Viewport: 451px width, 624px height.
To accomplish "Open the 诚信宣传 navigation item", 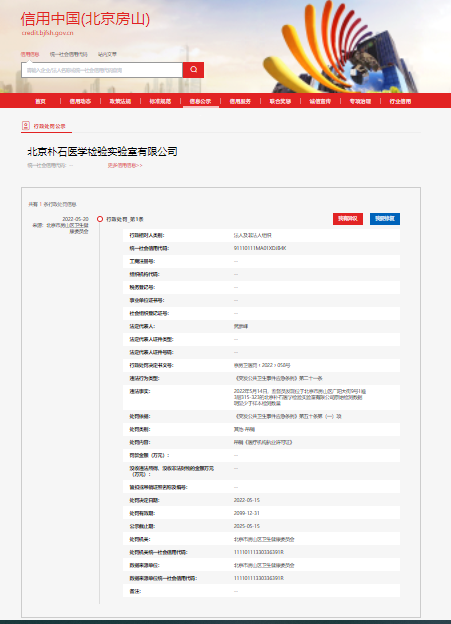I will point(320,101).
